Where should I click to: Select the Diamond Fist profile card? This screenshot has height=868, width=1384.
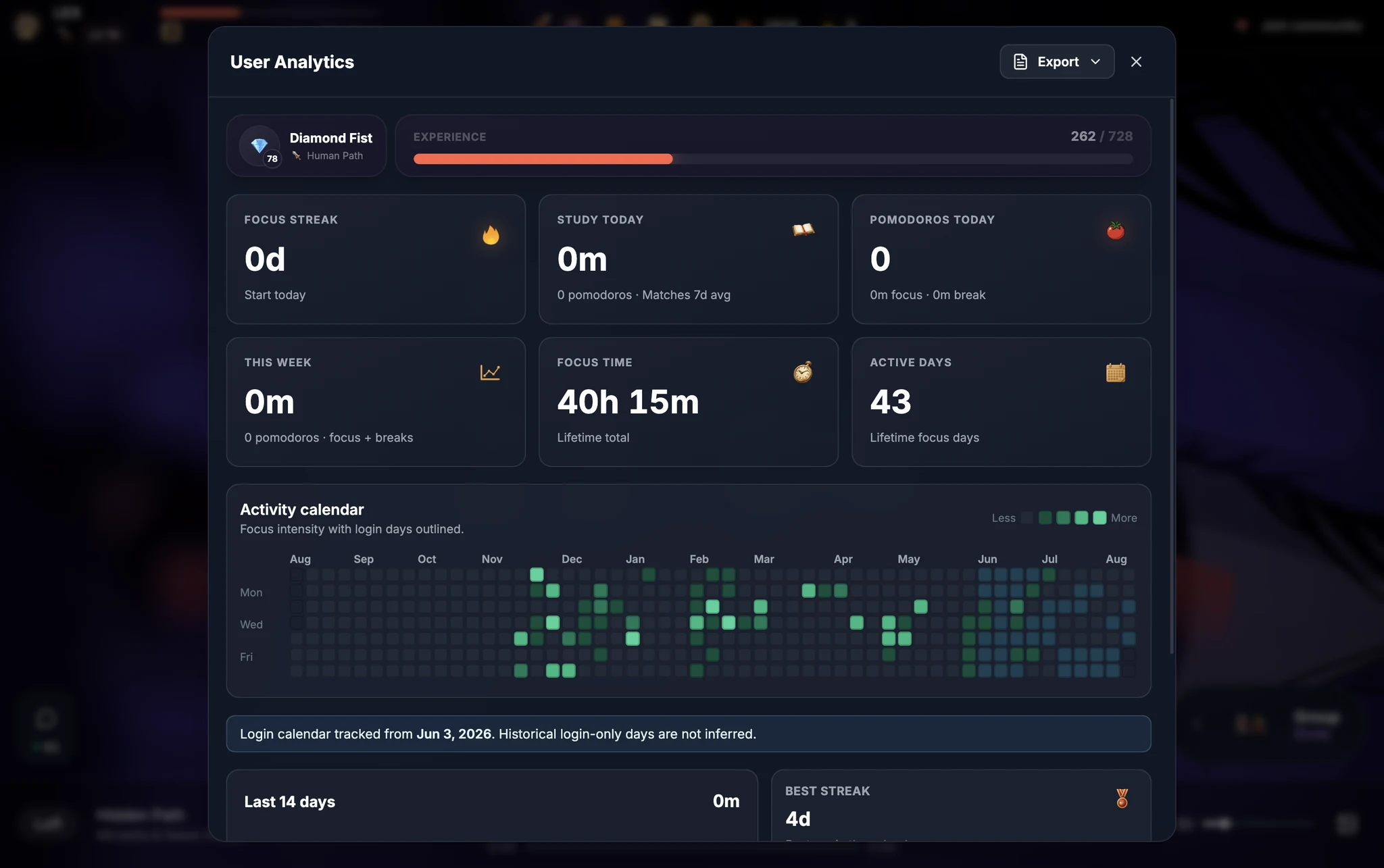pos(306,146)
